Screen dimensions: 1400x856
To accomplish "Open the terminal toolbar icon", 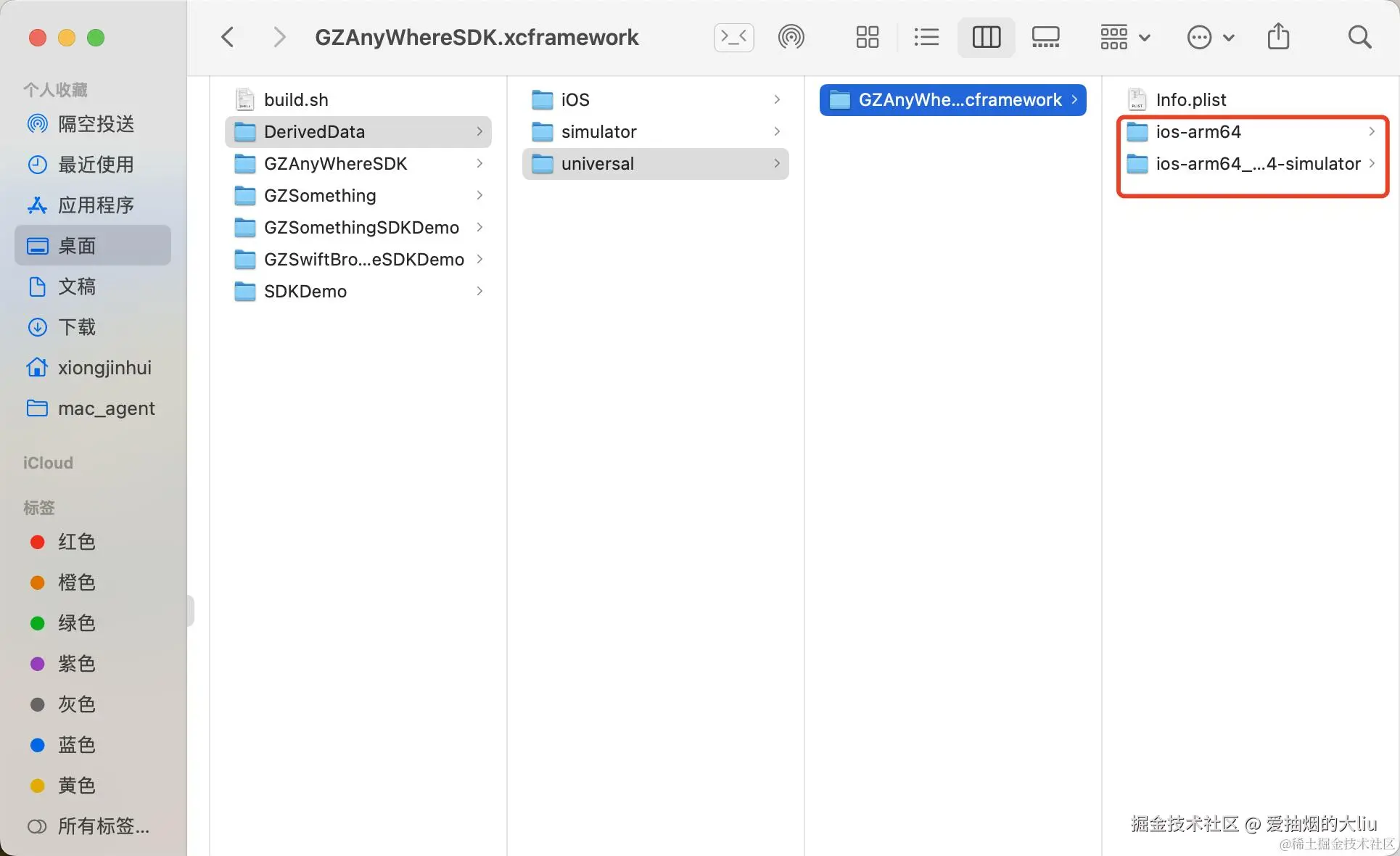I will (733, 37).
